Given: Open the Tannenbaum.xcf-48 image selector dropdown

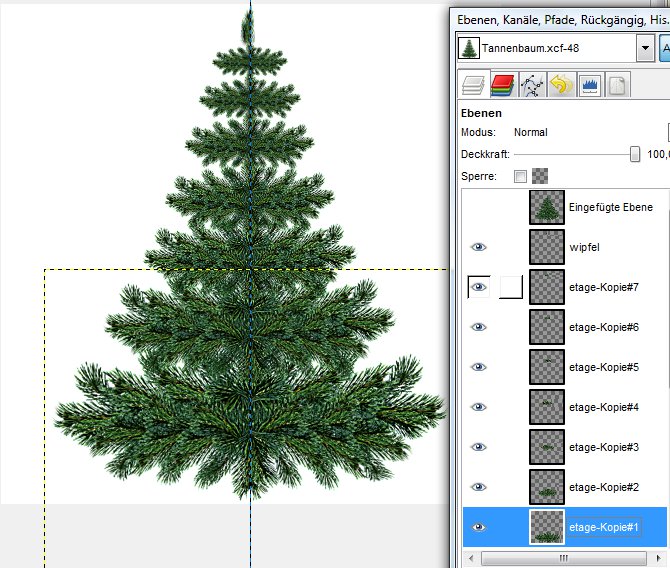Looking at the screenshot, I should coord(645,47).
